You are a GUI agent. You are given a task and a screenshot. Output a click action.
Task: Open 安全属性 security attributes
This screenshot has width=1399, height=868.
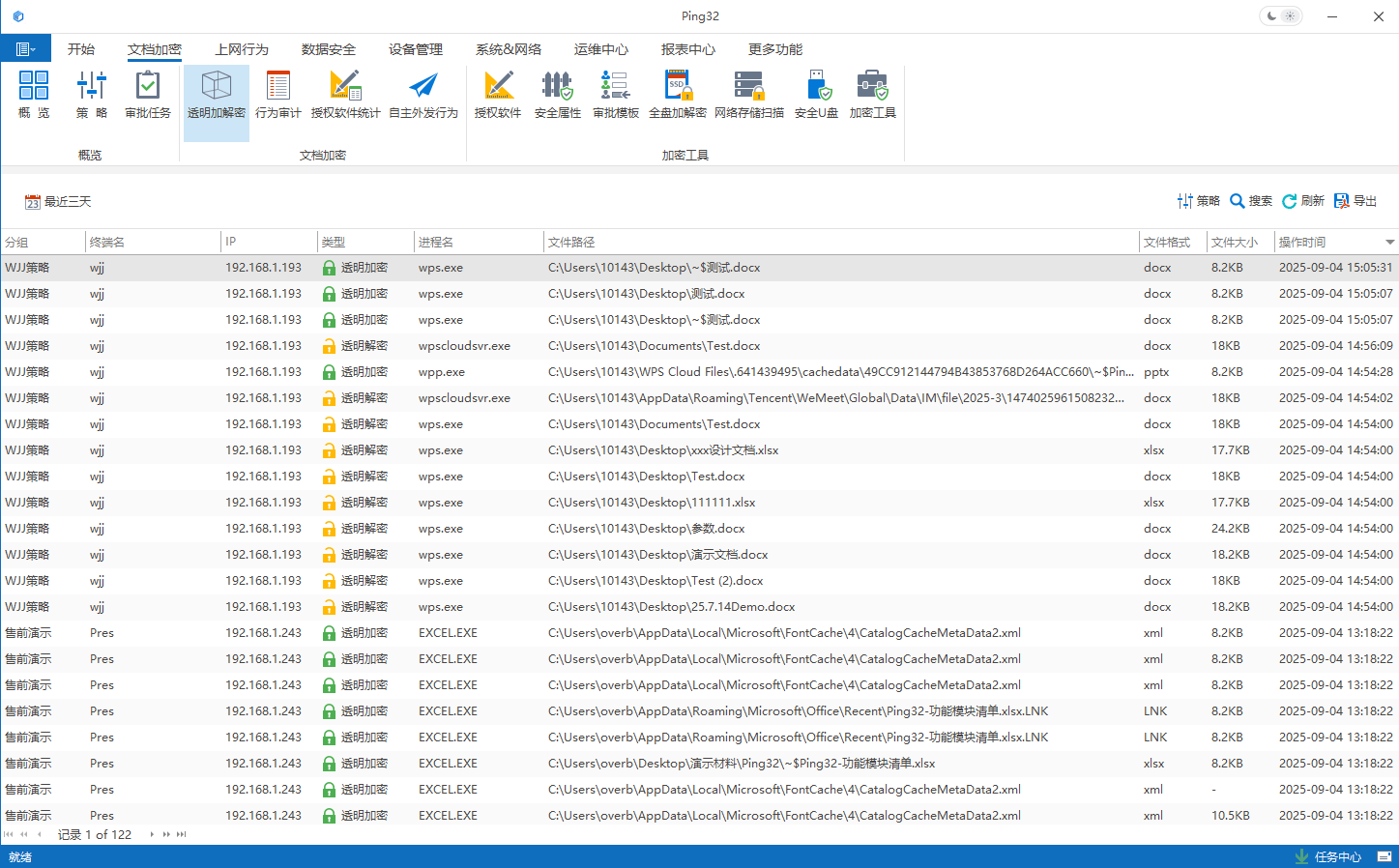[x=558, y=95]
